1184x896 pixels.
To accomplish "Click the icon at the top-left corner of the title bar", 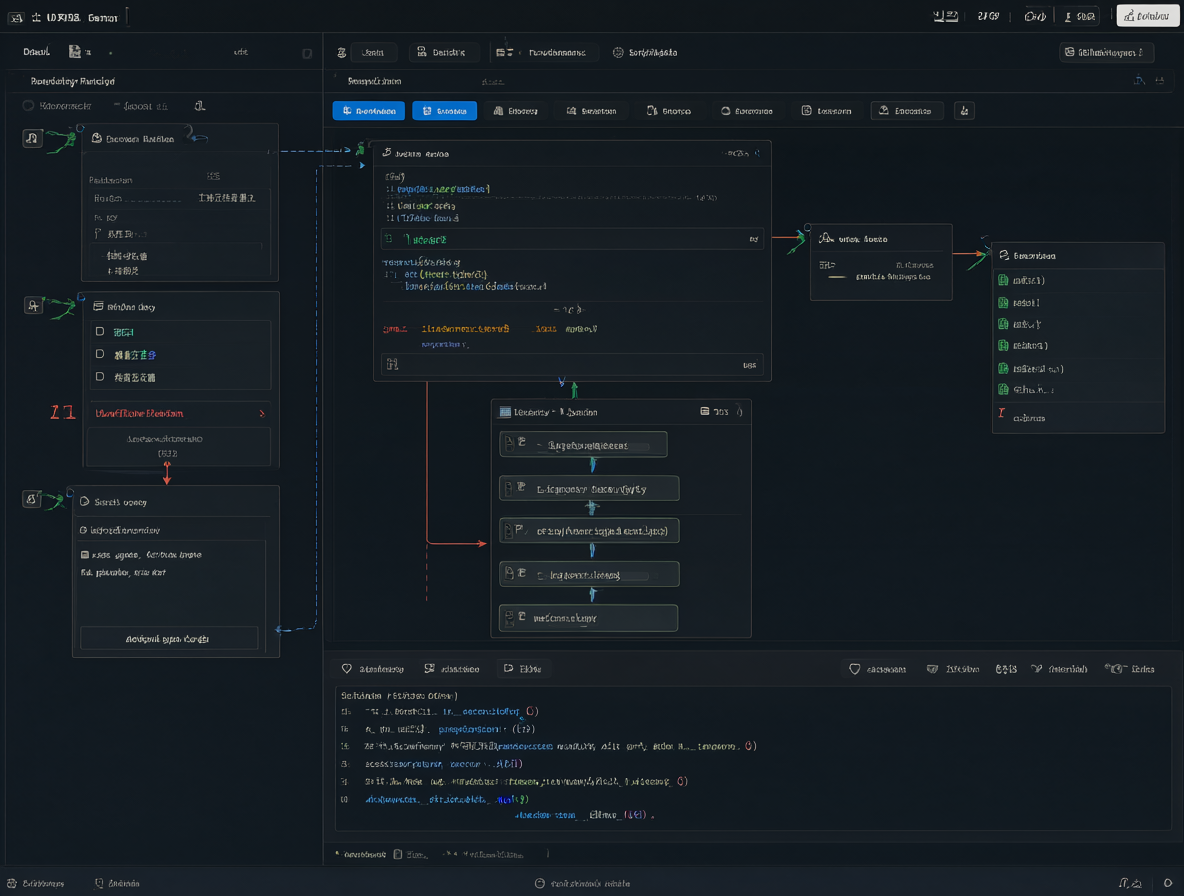I will [16, 17].
